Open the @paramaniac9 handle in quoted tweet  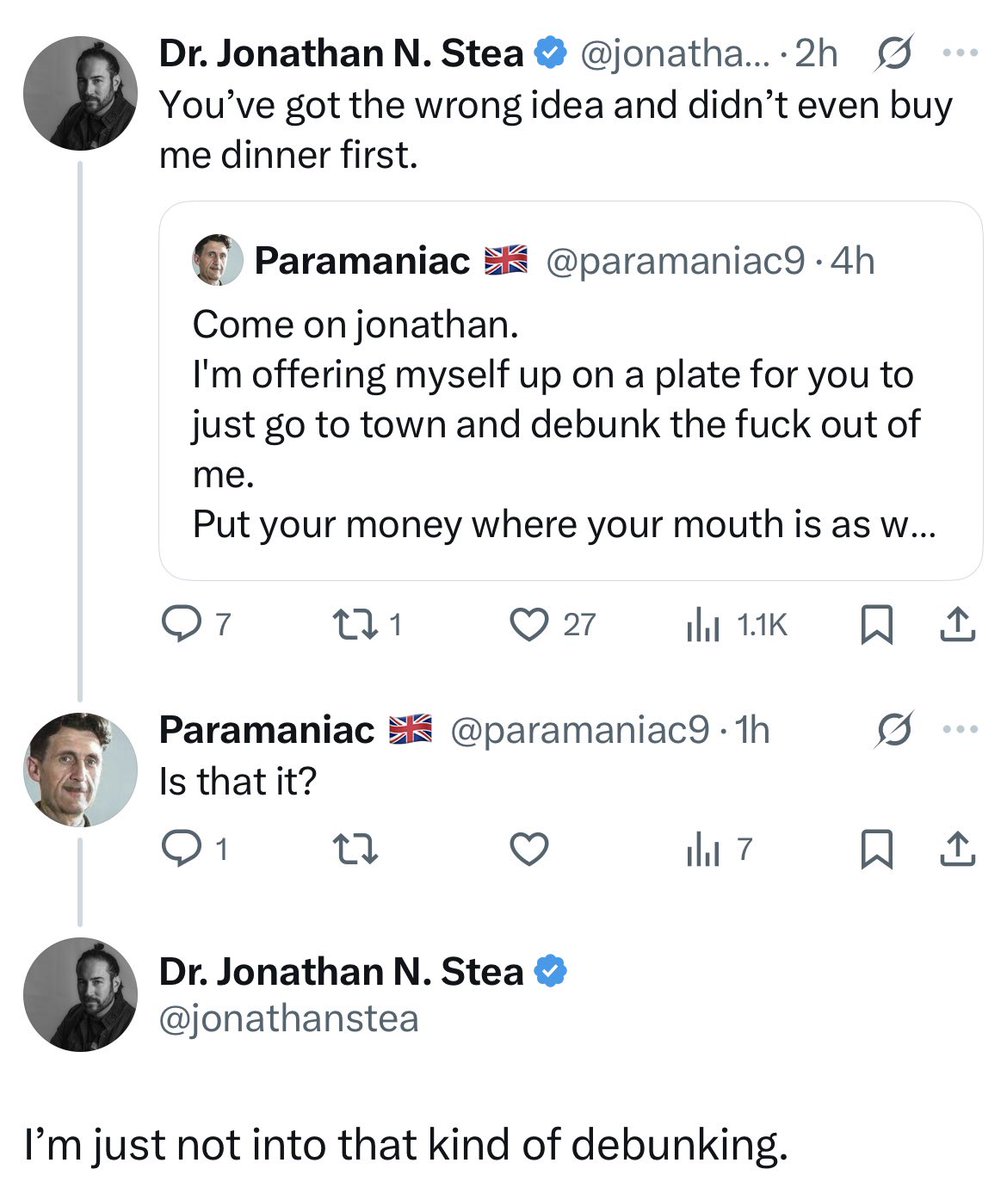(x=674, y=261)
